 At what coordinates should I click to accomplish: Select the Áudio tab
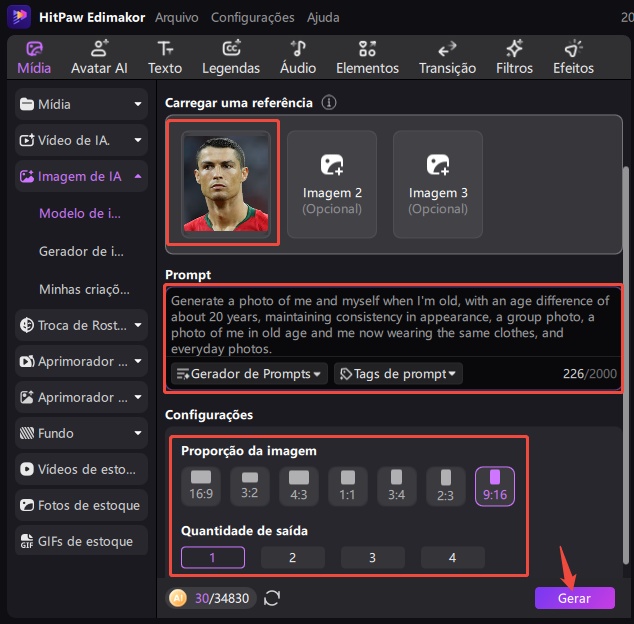click(x=298, y=57)
